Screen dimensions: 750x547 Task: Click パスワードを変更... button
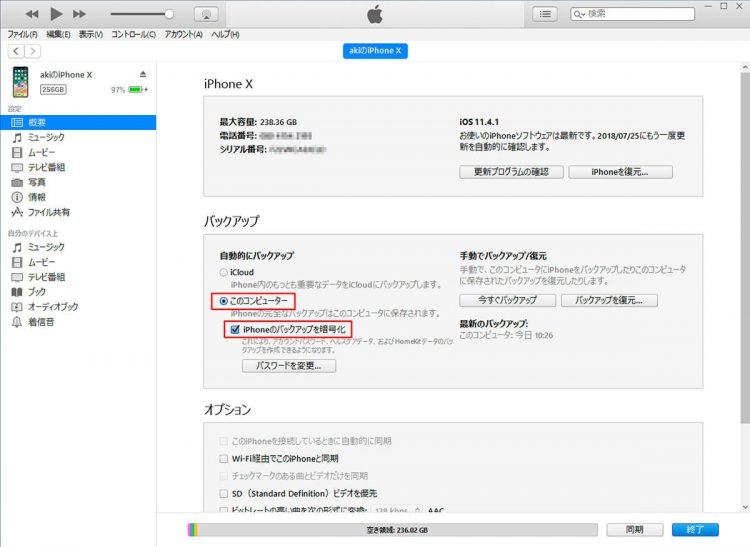(x=289, y=366)
